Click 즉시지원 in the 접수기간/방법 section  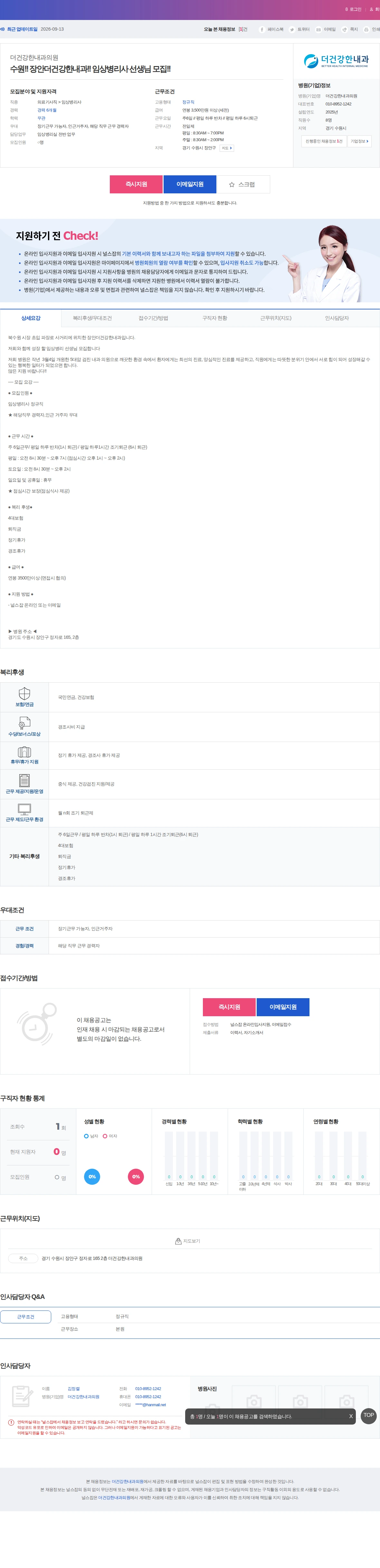click(x=229, y=1007)
